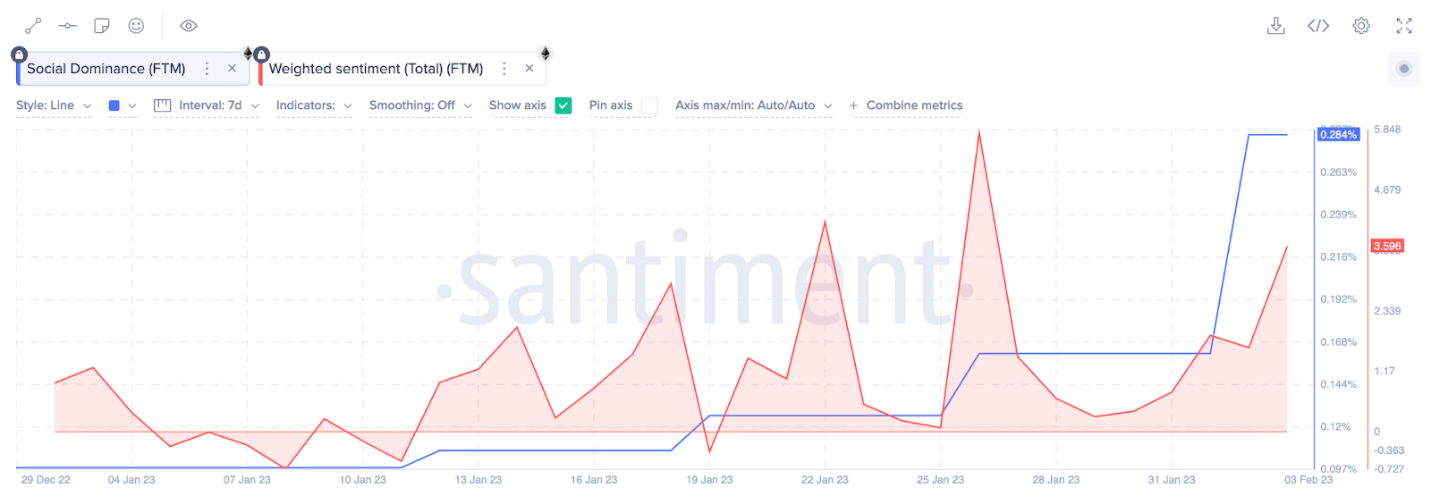Image resolution: width=1431 pixels, height=496 pixels.
Task: Uncheck the Show axis checkbox
Action: [563, 105]
